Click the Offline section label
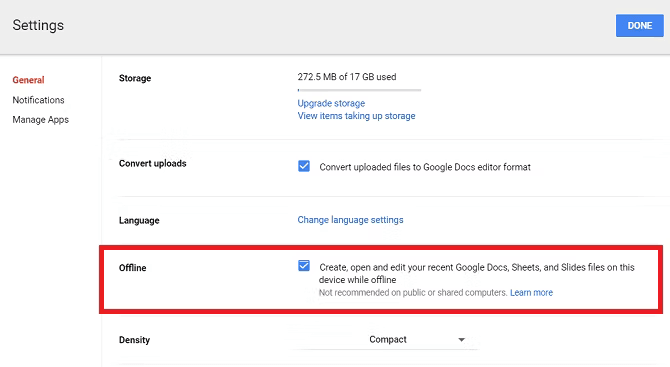Viewport: 670px width, 367px height. point(132,268)
